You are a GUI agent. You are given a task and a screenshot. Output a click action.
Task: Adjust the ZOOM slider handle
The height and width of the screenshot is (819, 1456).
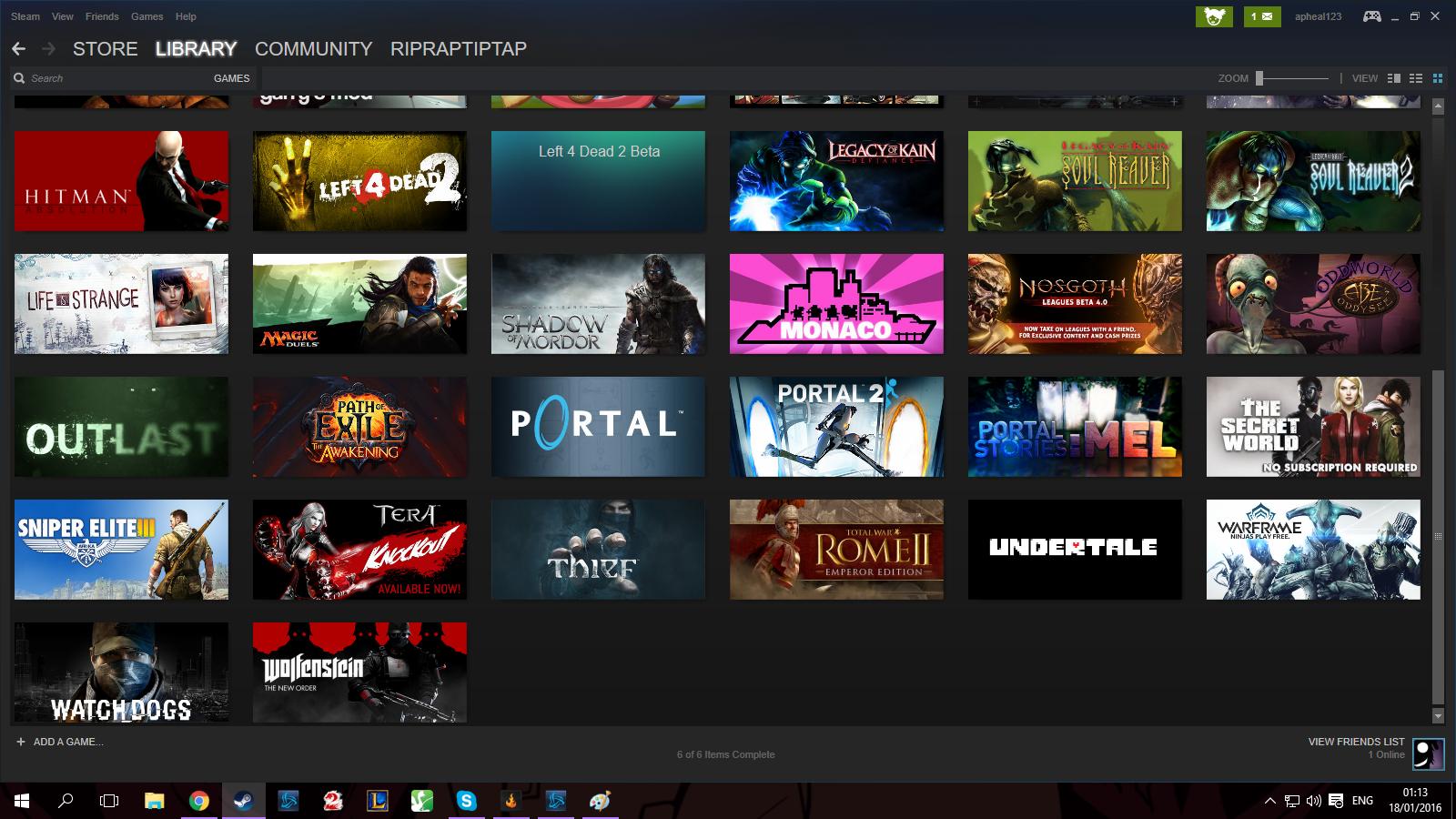(x=1259, y=78)
